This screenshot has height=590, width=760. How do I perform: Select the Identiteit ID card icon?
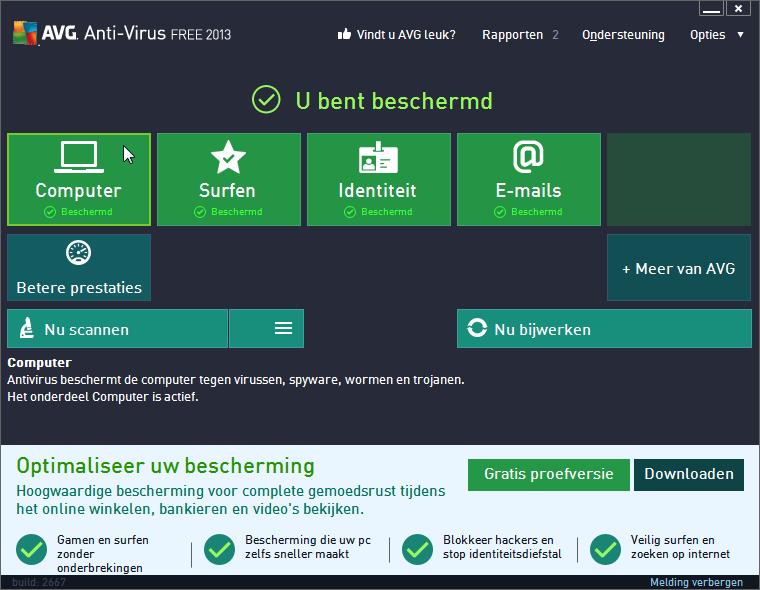pyautogui.click(x=378, y=158)
